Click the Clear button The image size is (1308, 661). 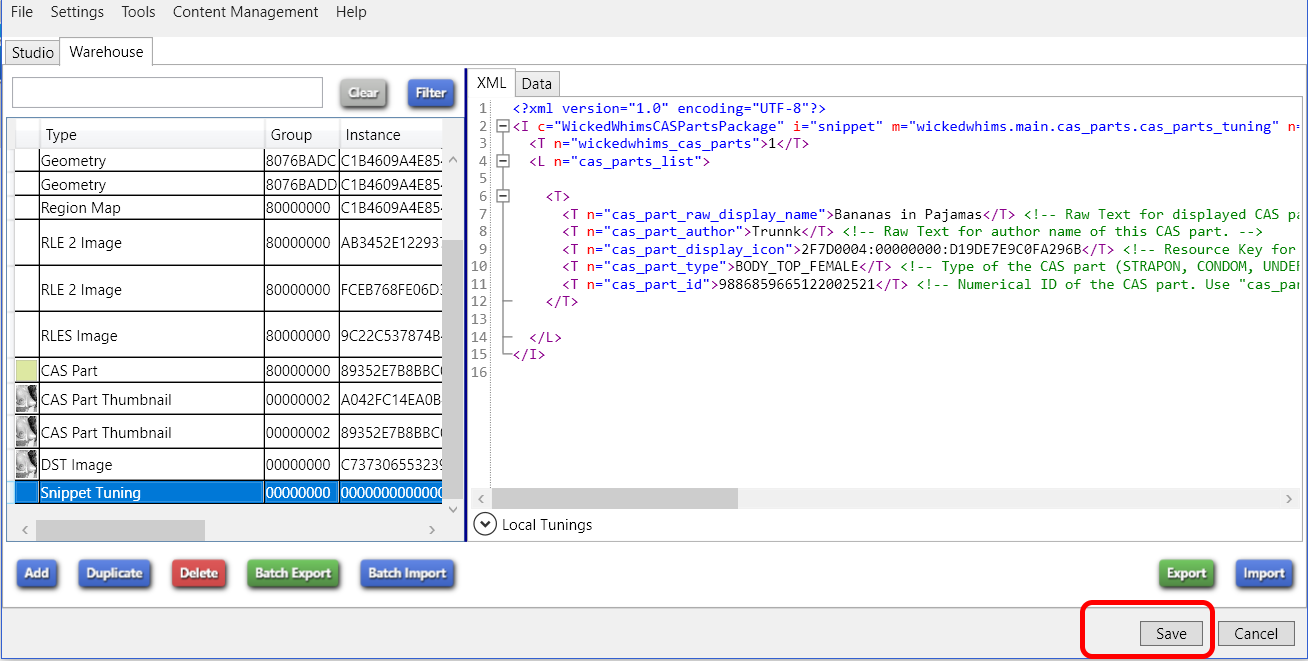pyautogui.click(x=364, y=93)
